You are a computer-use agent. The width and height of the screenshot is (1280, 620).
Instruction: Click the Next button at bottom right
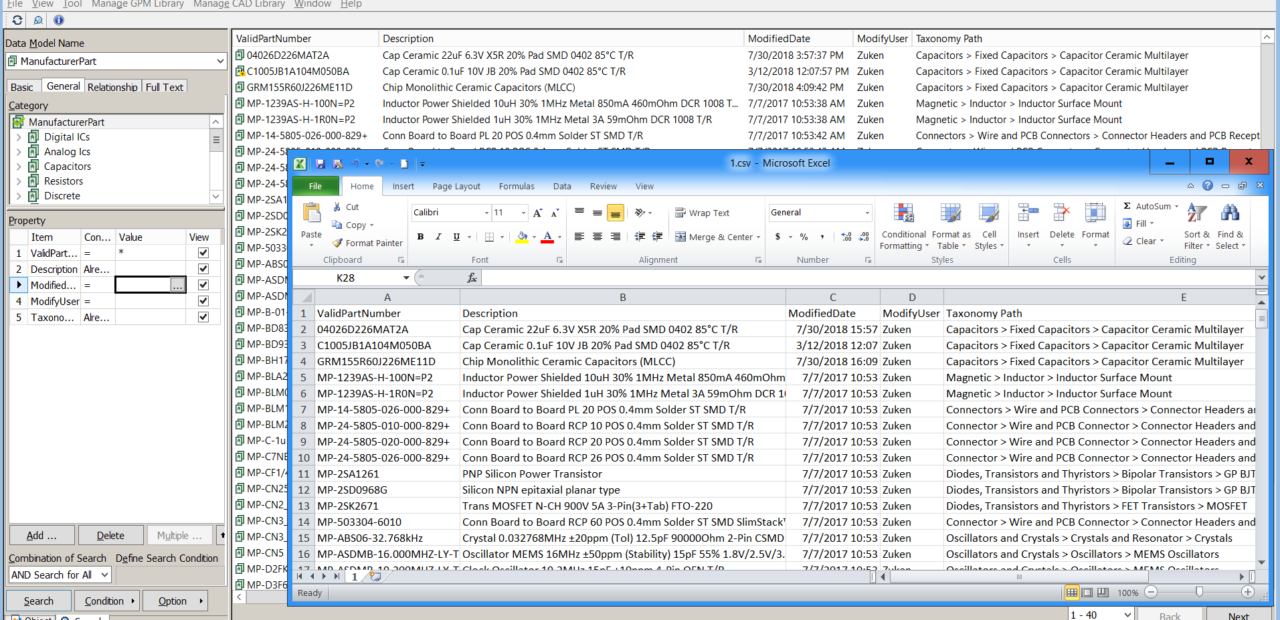point(1238,616)
